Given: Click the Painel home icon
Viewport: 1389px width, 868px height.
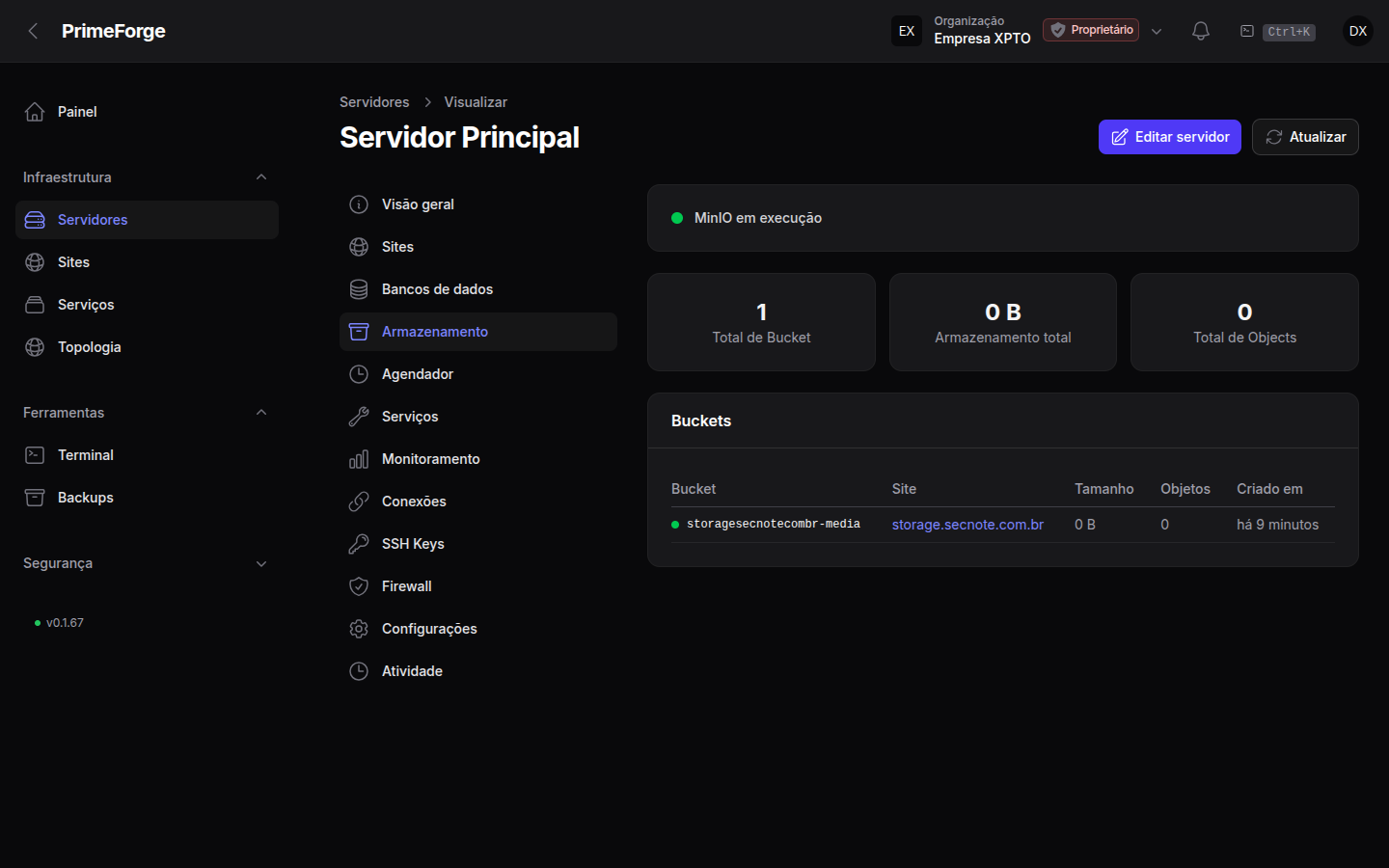Looking at the screenshot, I should [35, 112].
